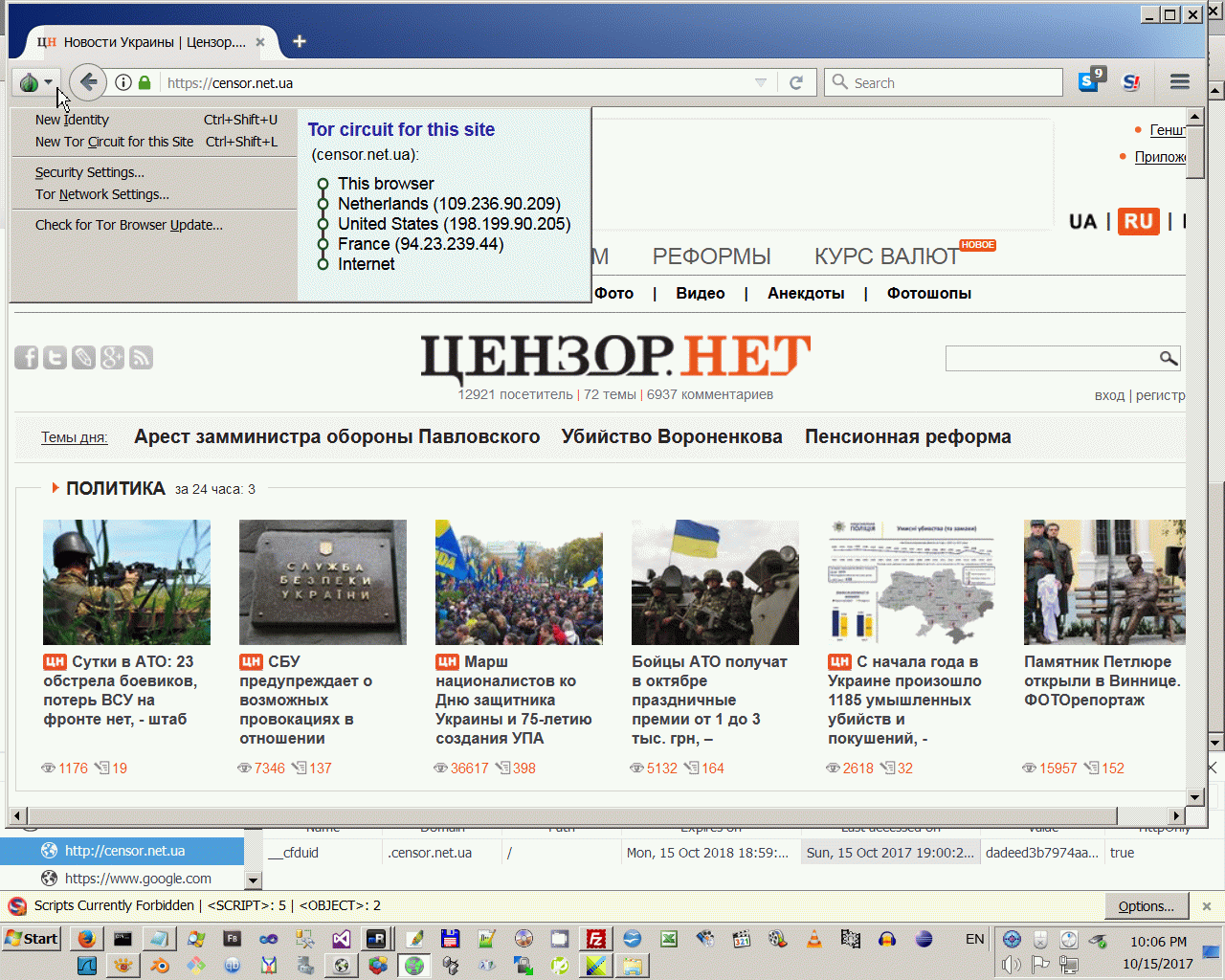Open the Blender icon in the taskbar

[x=160, y=966]
